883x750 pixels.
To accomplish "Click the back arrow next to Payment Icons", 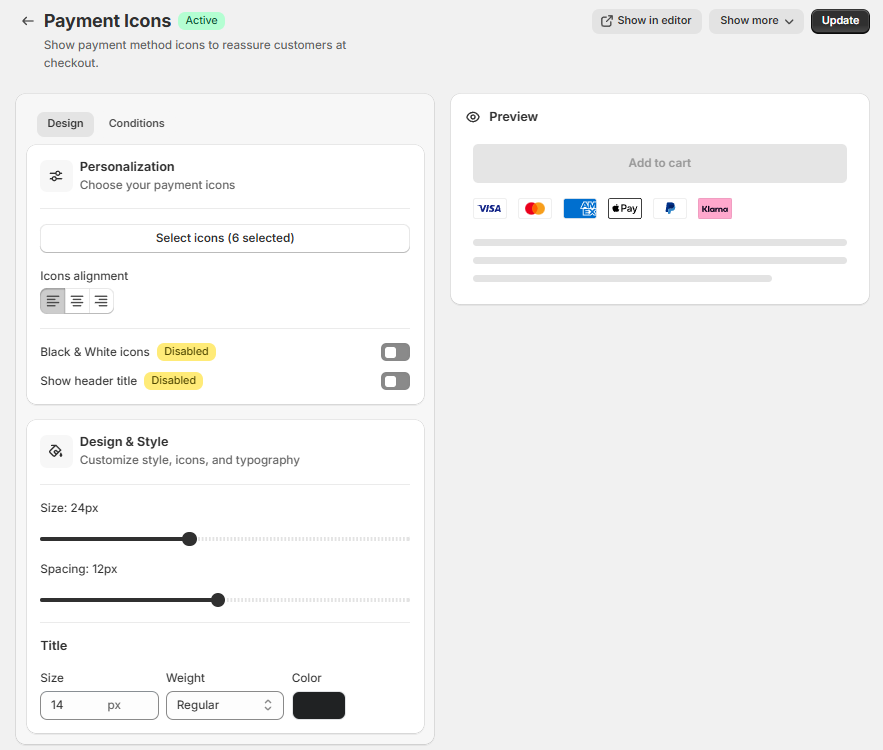I will (x=27, y=21).
